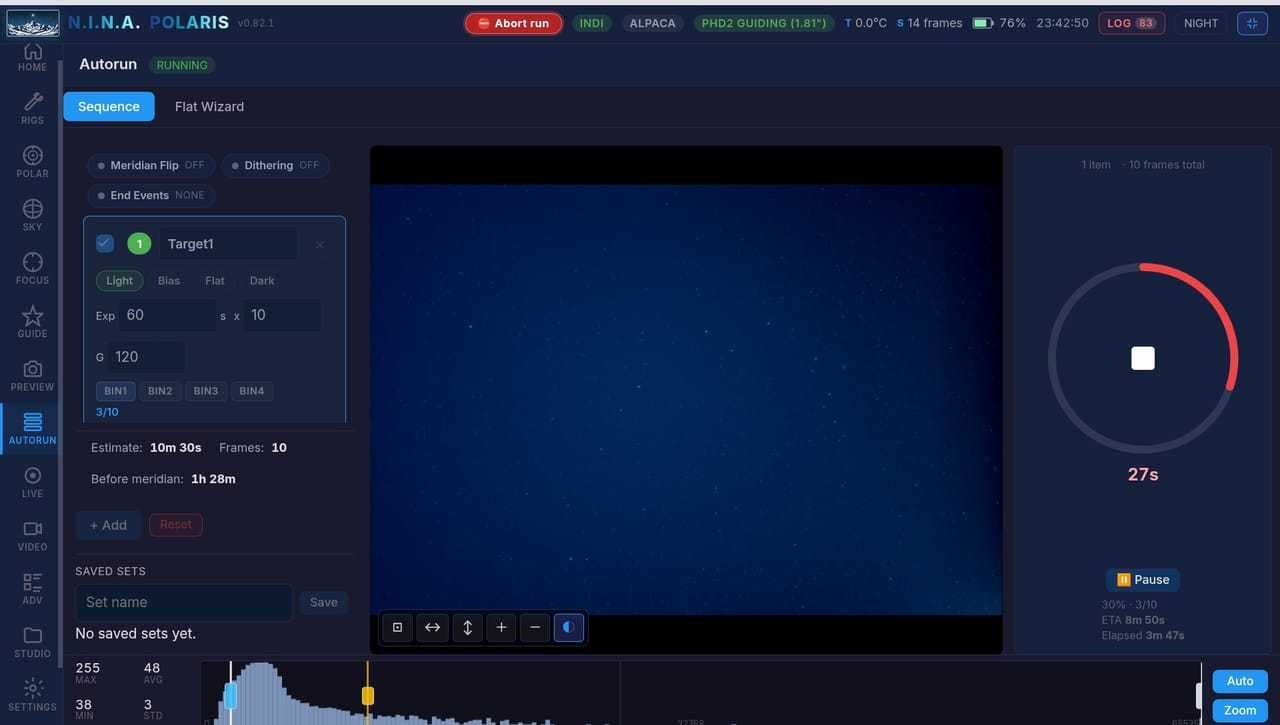The image size is (1280, 725).
Task: Open End Events setting
Action: (x=150, y=195)
